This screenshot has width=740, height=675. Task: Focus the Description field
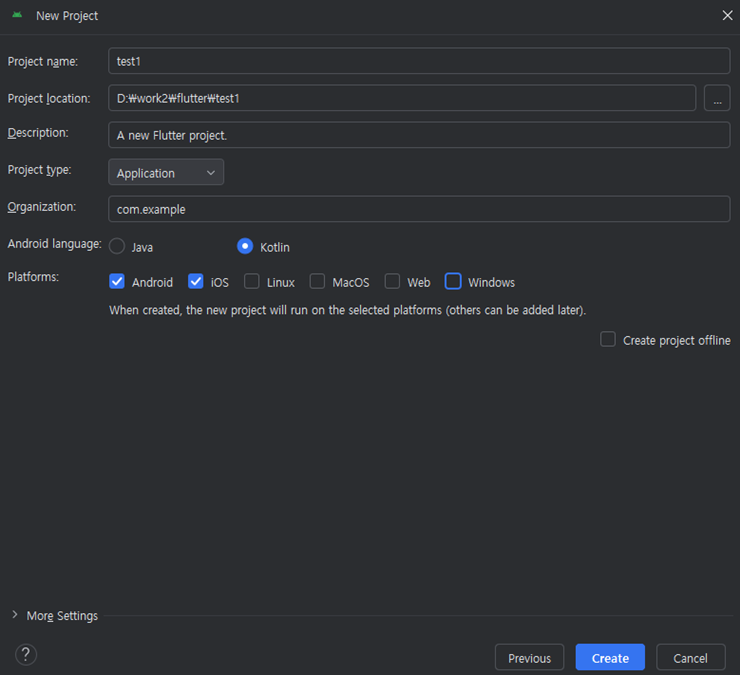pos(419,135)
